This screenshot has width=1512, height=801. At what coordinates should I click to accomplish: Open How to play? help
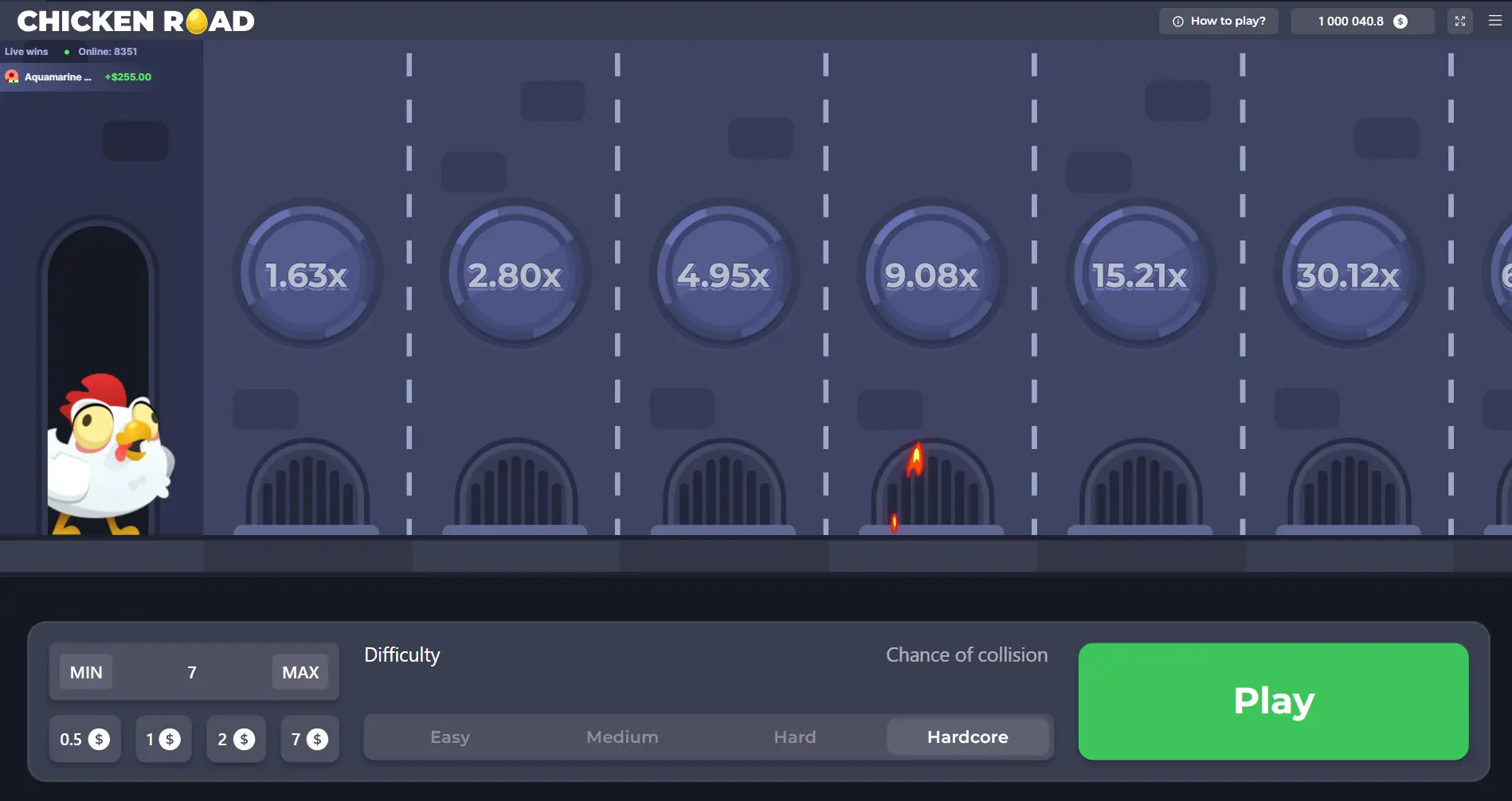tap(1219, 21)
